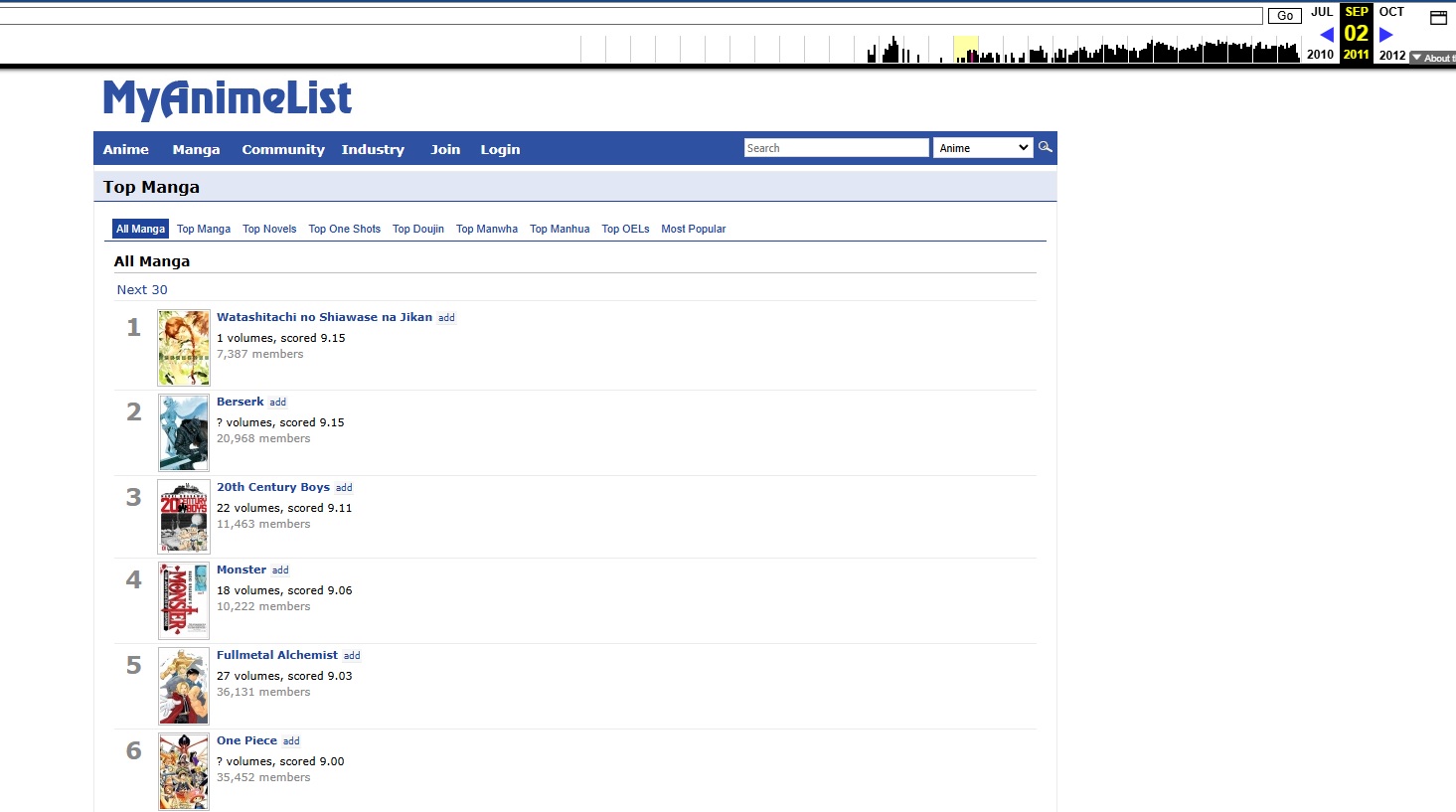The image size is (1456, 812).
Task: Jump to year 2012 in Wayback
Action: click(x=1392, y=55)
